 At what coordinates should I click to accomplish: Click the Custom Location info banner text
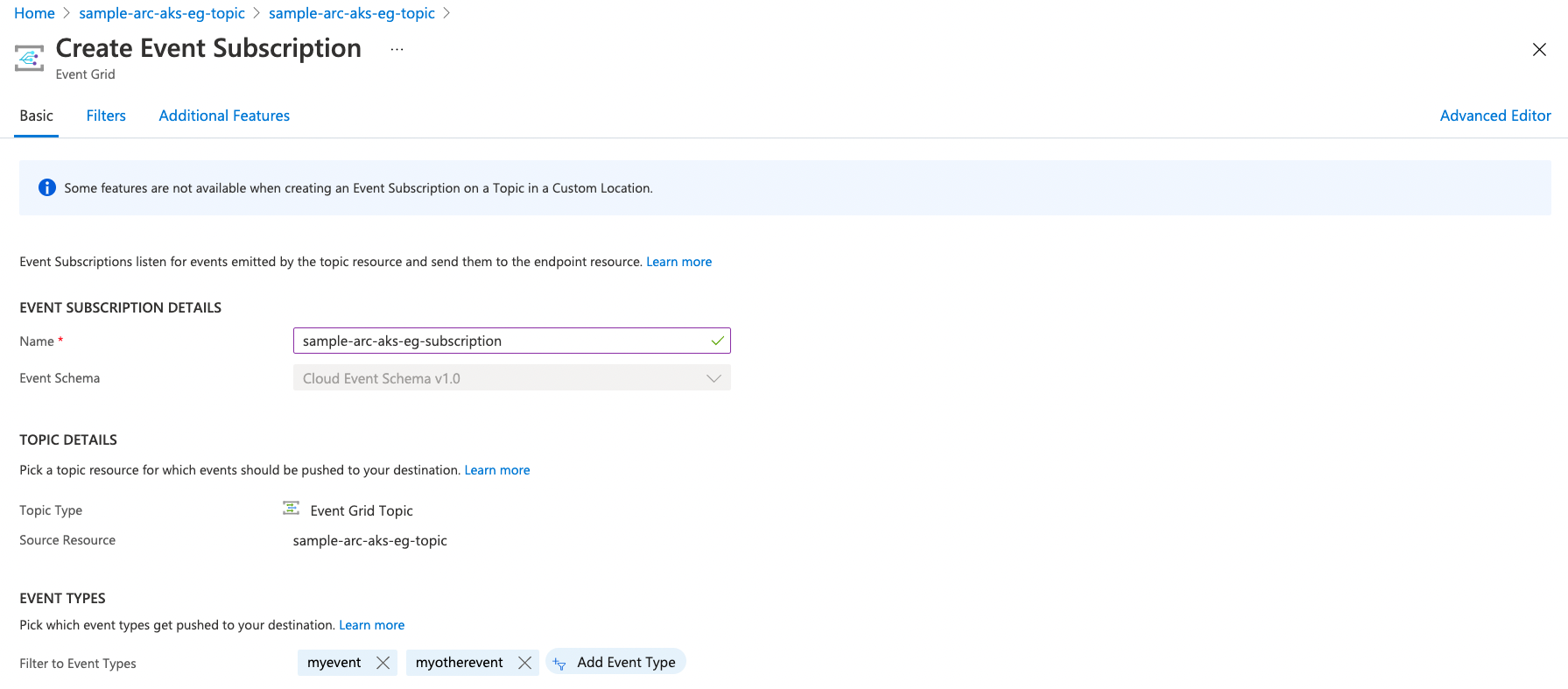click(358, 188)
